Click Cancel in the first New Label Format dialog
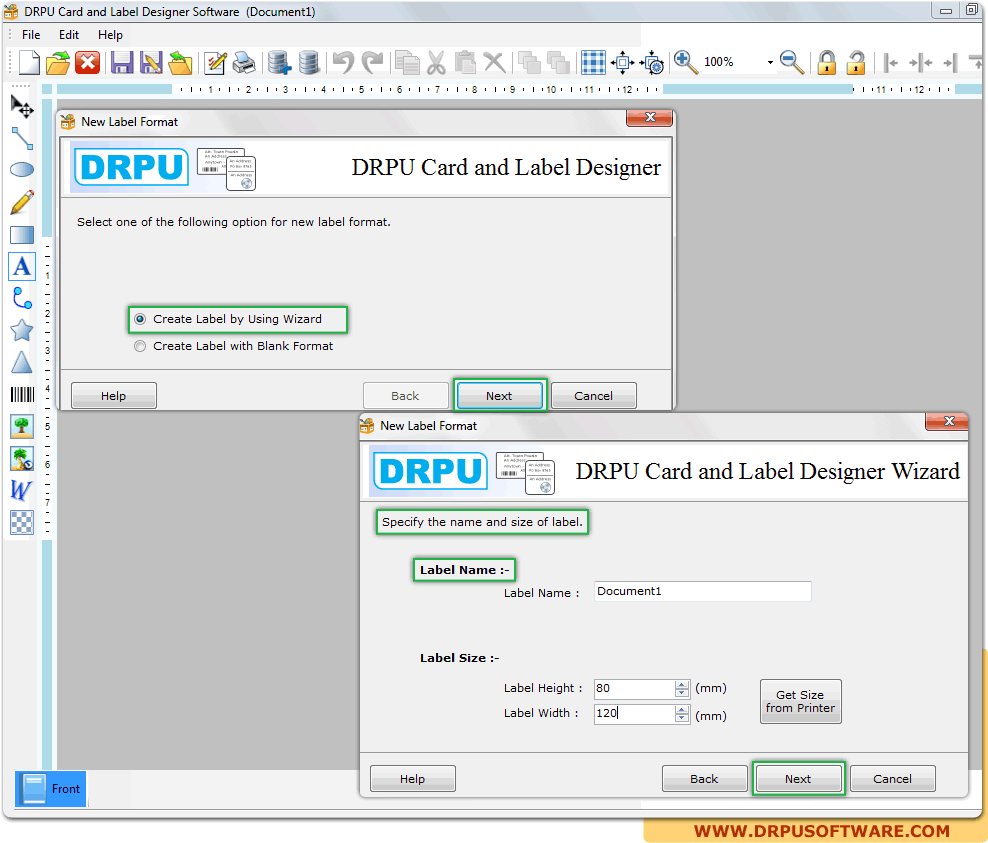 click(594, 396)
